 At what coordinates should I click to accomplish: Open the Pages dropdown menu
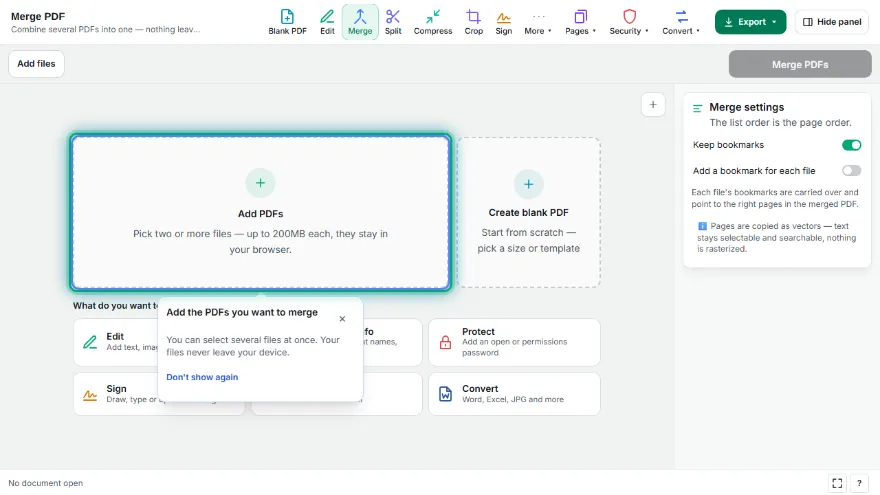click(580, 22)
